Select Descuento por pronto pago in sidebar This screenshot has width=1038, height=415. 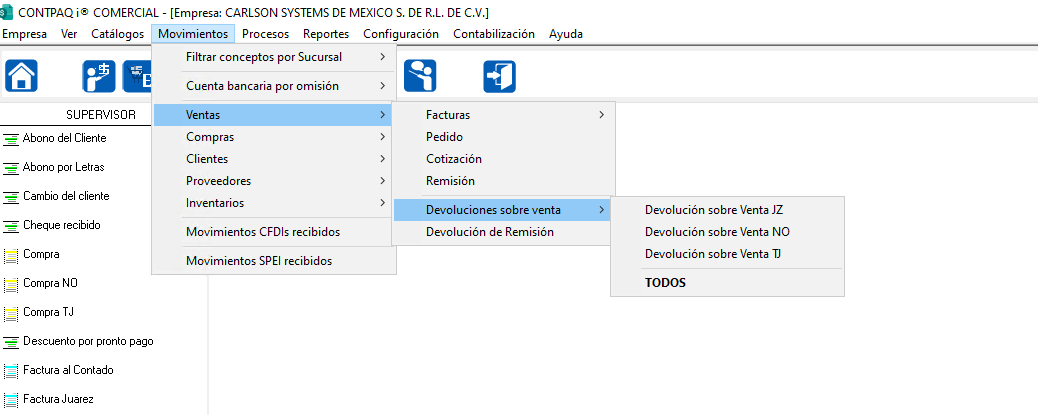(x=88, y=342)
